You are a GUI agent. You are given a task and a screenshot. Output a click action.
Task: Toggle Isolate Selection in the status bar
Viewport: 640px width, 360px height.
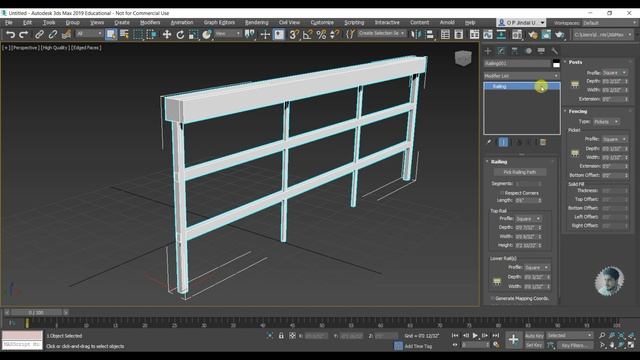click(x=270, y=336)
